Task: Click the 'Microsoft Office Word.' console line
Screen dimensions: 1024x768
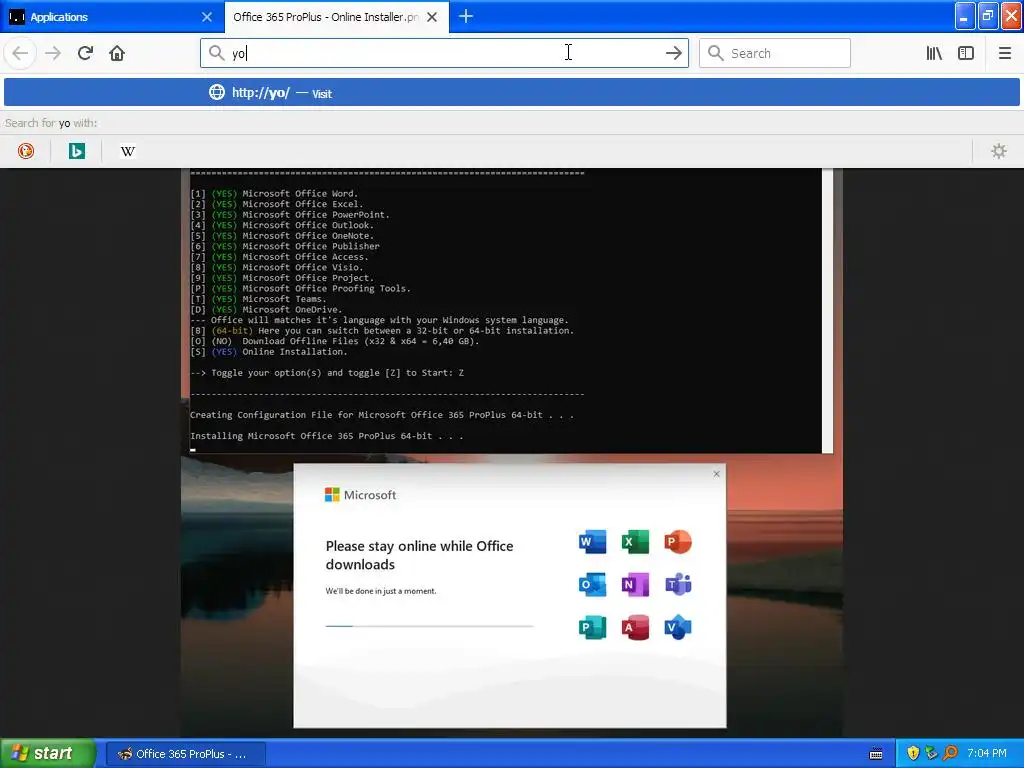Action: pos(274,193)
